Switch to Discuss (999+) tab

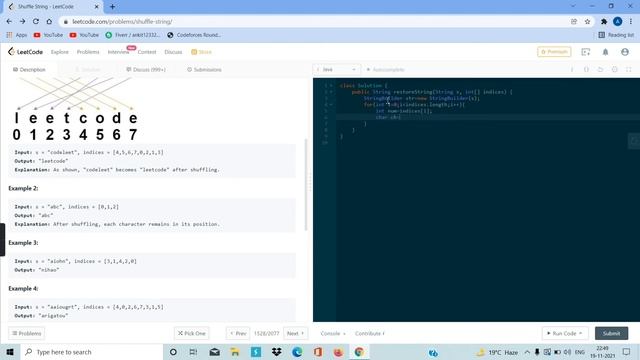click(146, 70)
